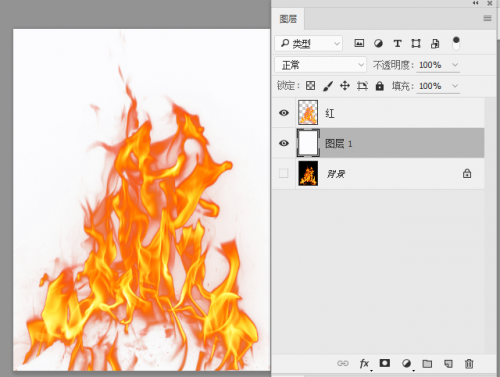
Task: Filter for adjustment layers icon
Action: point(378,43)
